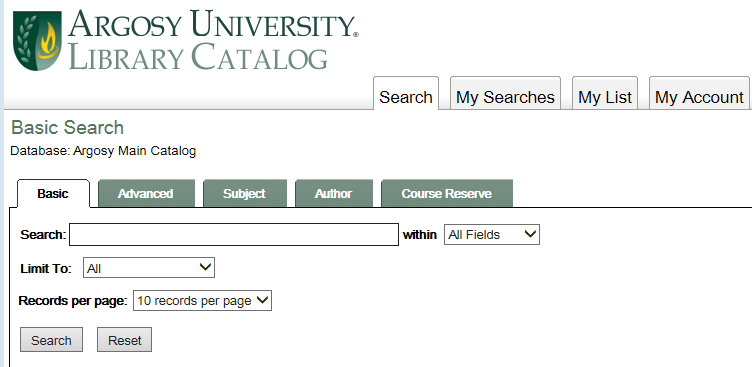Open the My List tab
This screenshot has height=367, width=752.
[605, 94]
